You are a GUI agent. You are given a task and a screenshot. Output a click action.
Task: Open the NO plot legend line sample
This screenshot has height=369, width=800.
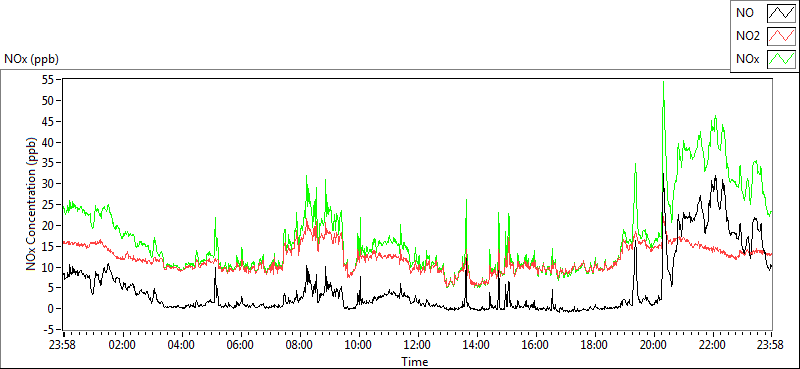781,13
